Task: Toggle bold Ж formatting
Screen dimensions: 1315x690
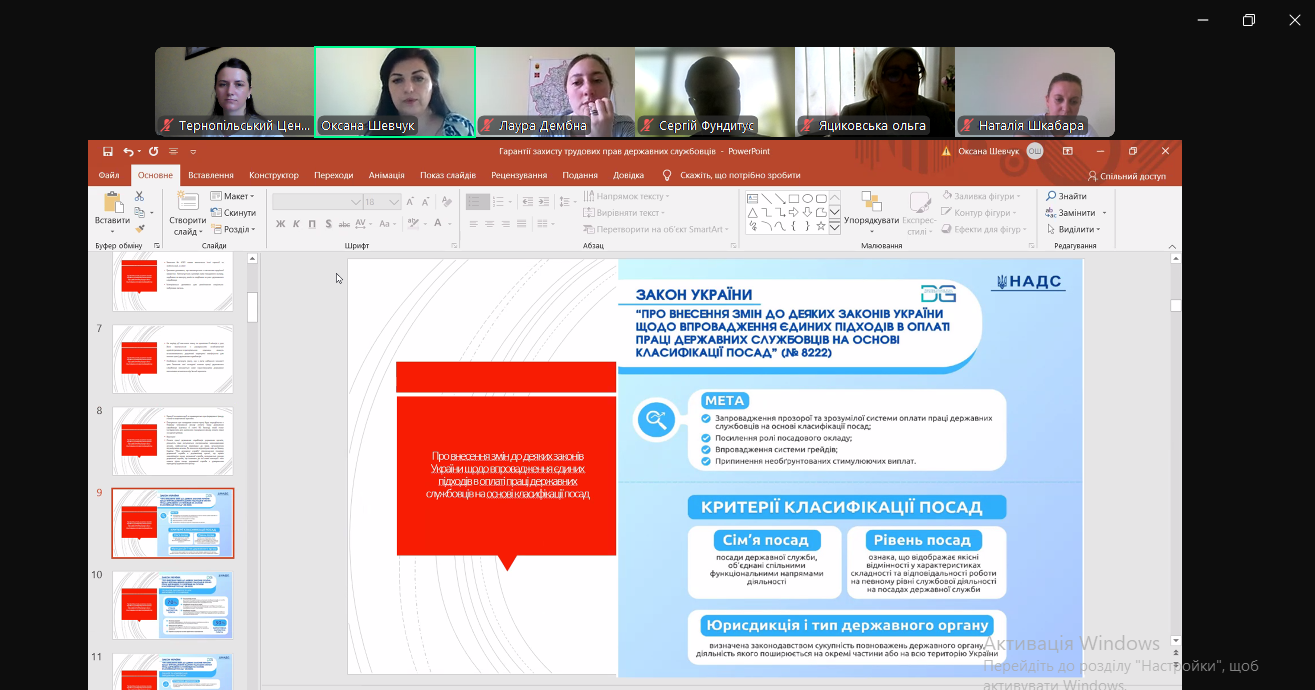Action: coord(281,224)
